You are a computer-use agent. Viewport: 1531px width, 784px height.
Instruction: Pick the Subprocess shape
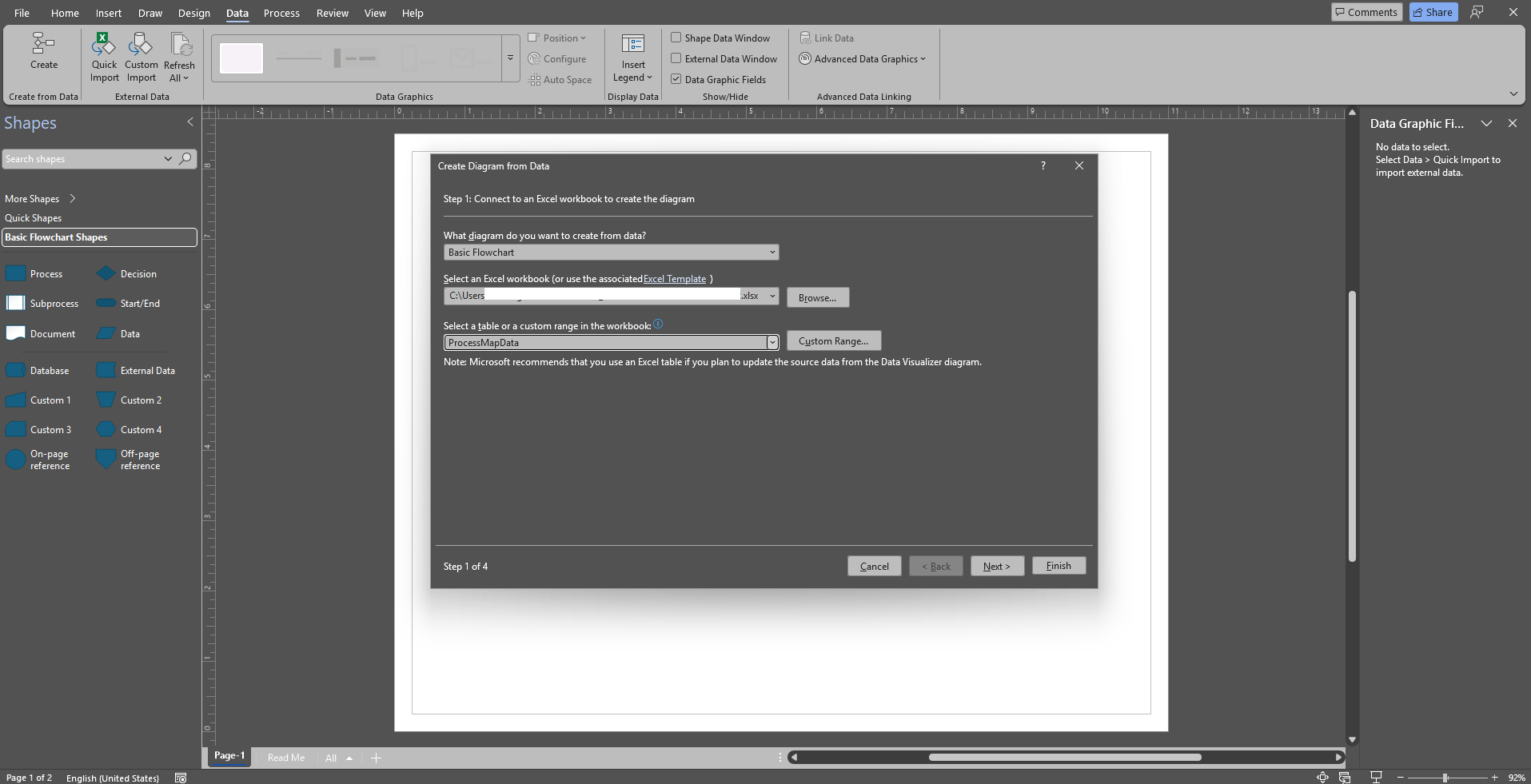(x=42, y=303)
